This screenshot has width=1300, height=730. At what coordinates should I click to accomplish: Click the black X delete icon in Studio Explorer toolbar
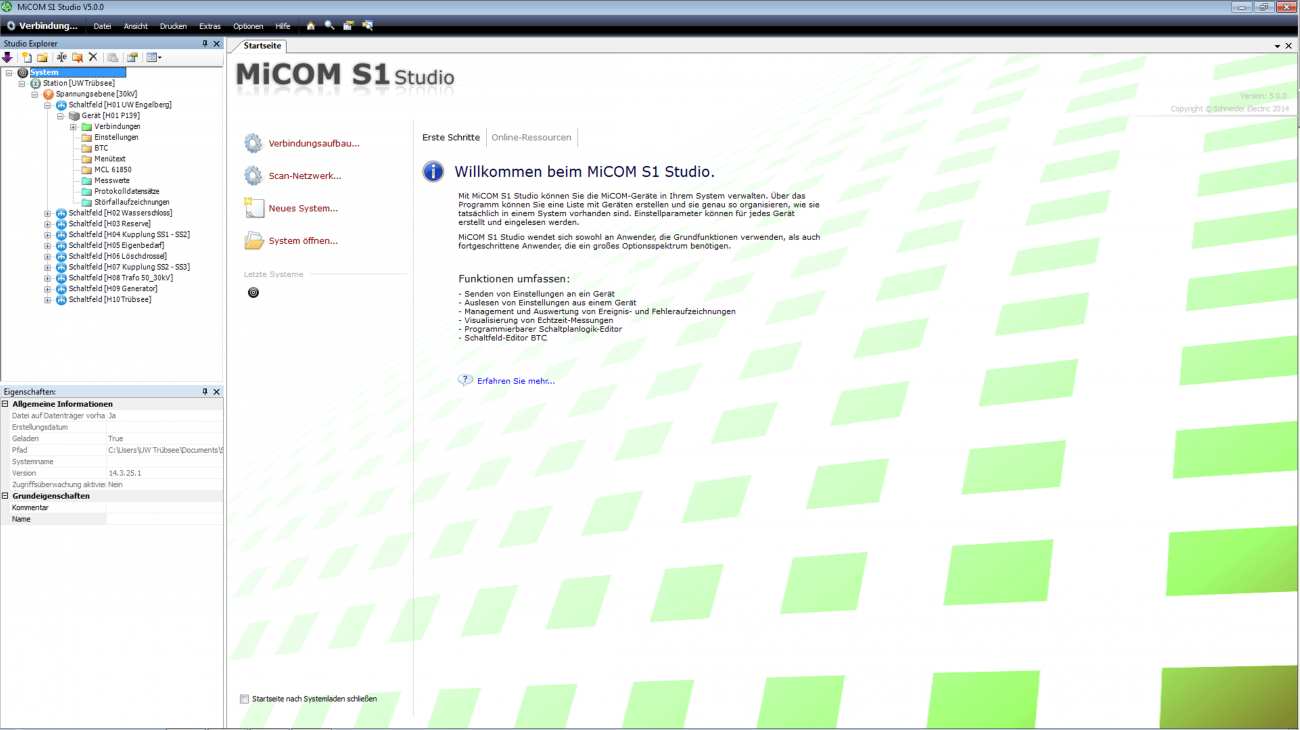[93, 58]
